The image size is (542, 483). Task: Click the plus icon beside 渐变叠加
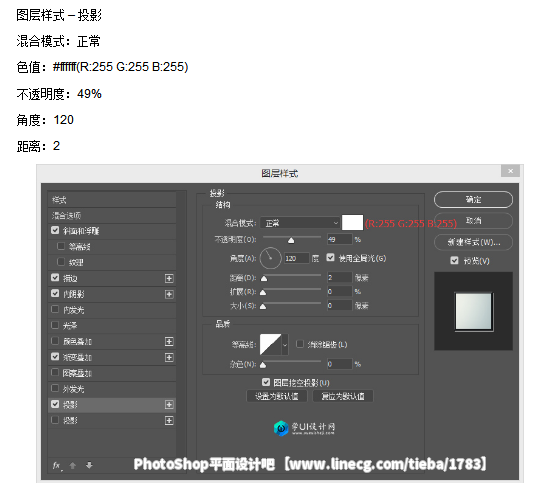[169, 357]
